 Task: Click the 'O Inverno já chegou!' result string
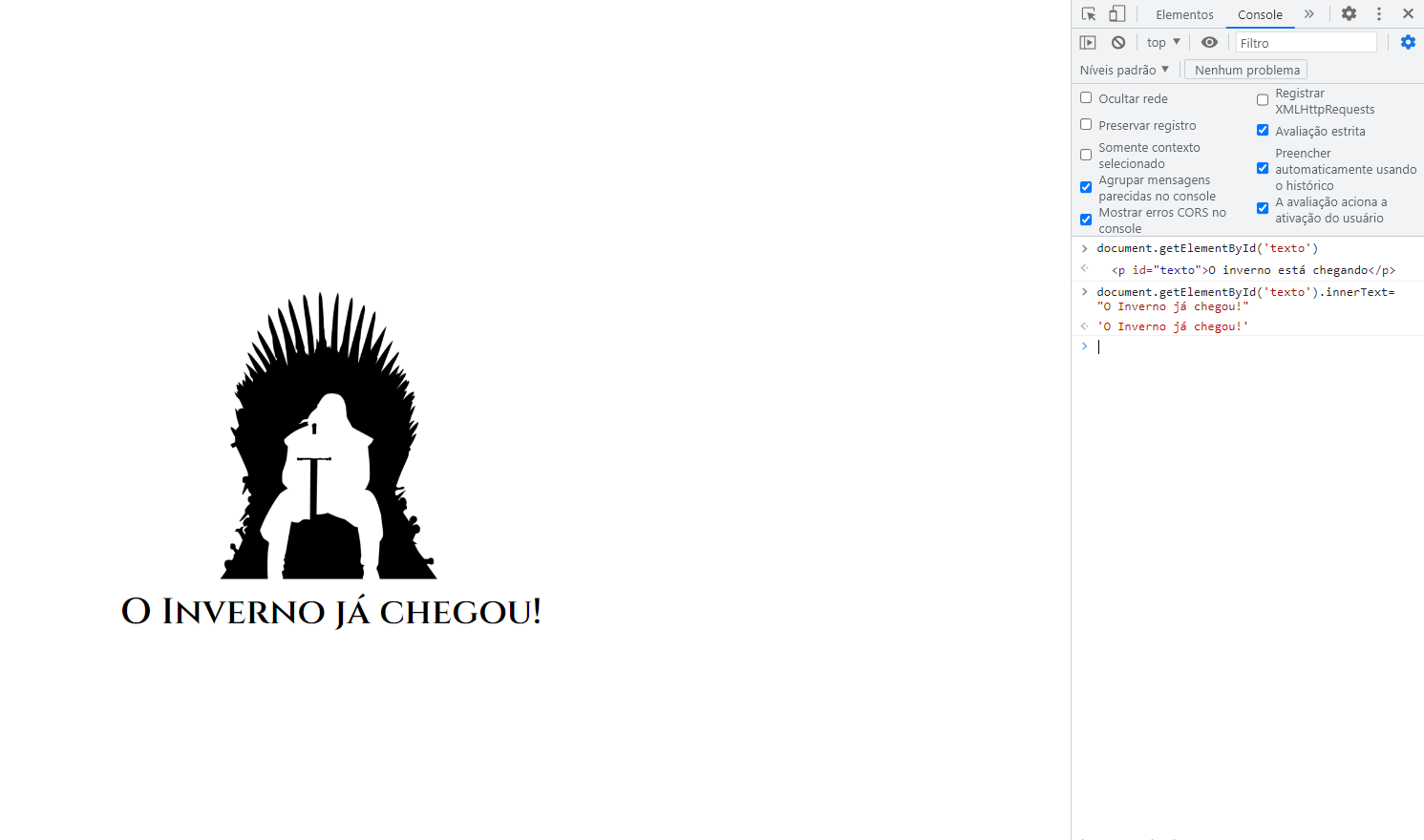[x=1173, y=326]
